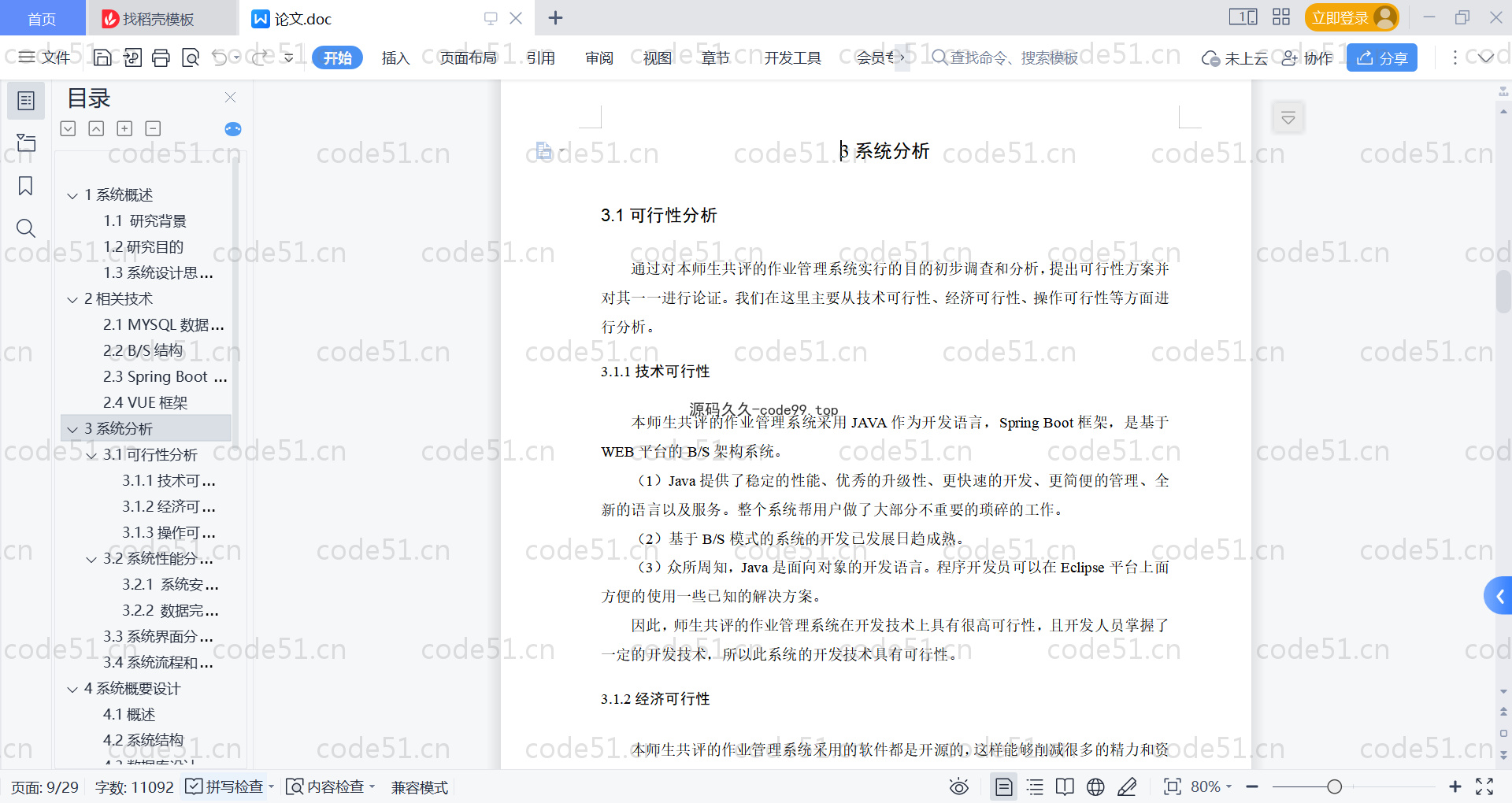Open a new tab with plus button

tap(555, 17)
